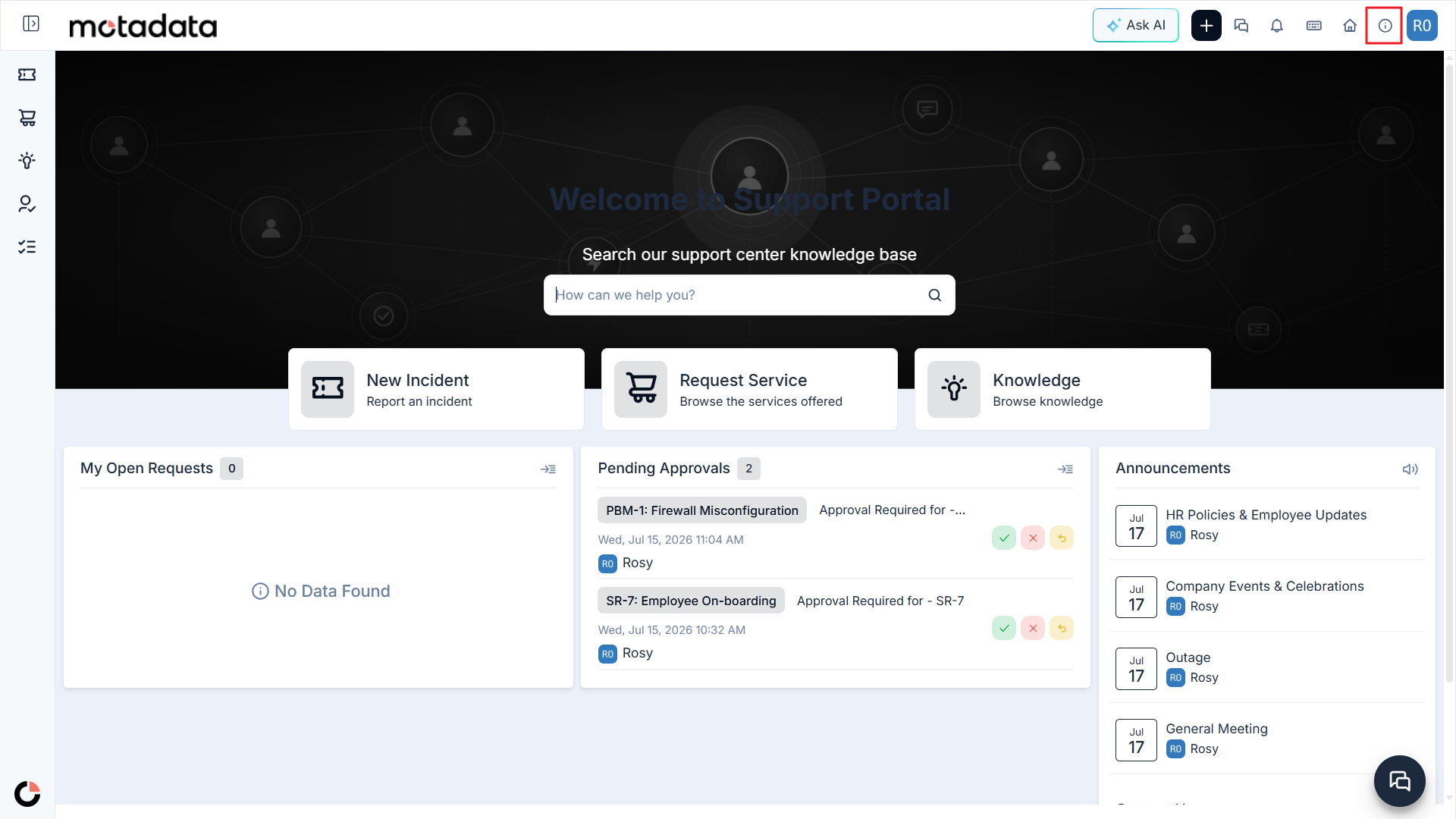Click the plus create-new button
This screenshot has height=819, width=1456.
coord(1206,25)
